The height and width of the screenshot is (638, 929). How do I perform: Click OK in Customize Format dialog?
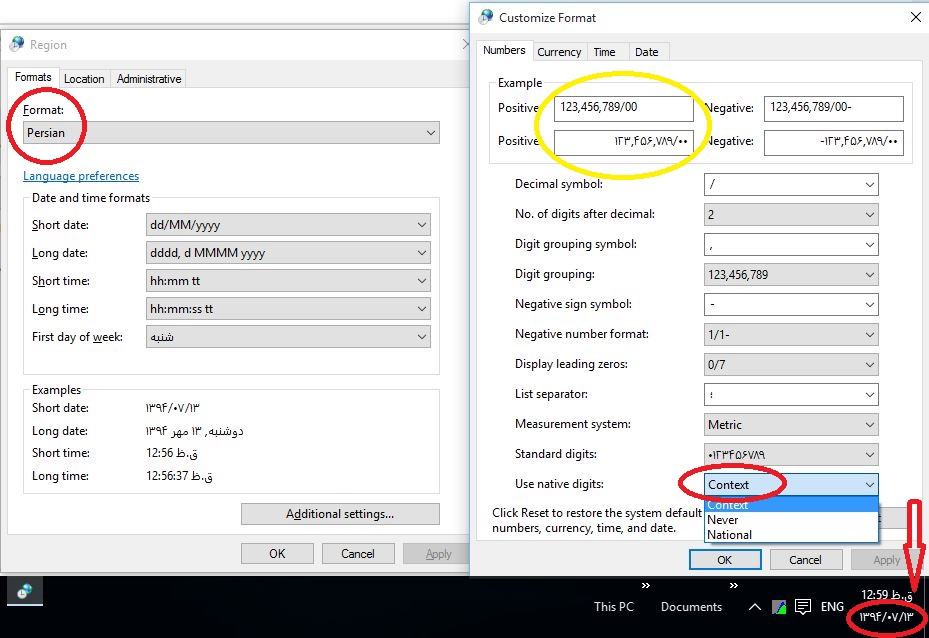725,560
